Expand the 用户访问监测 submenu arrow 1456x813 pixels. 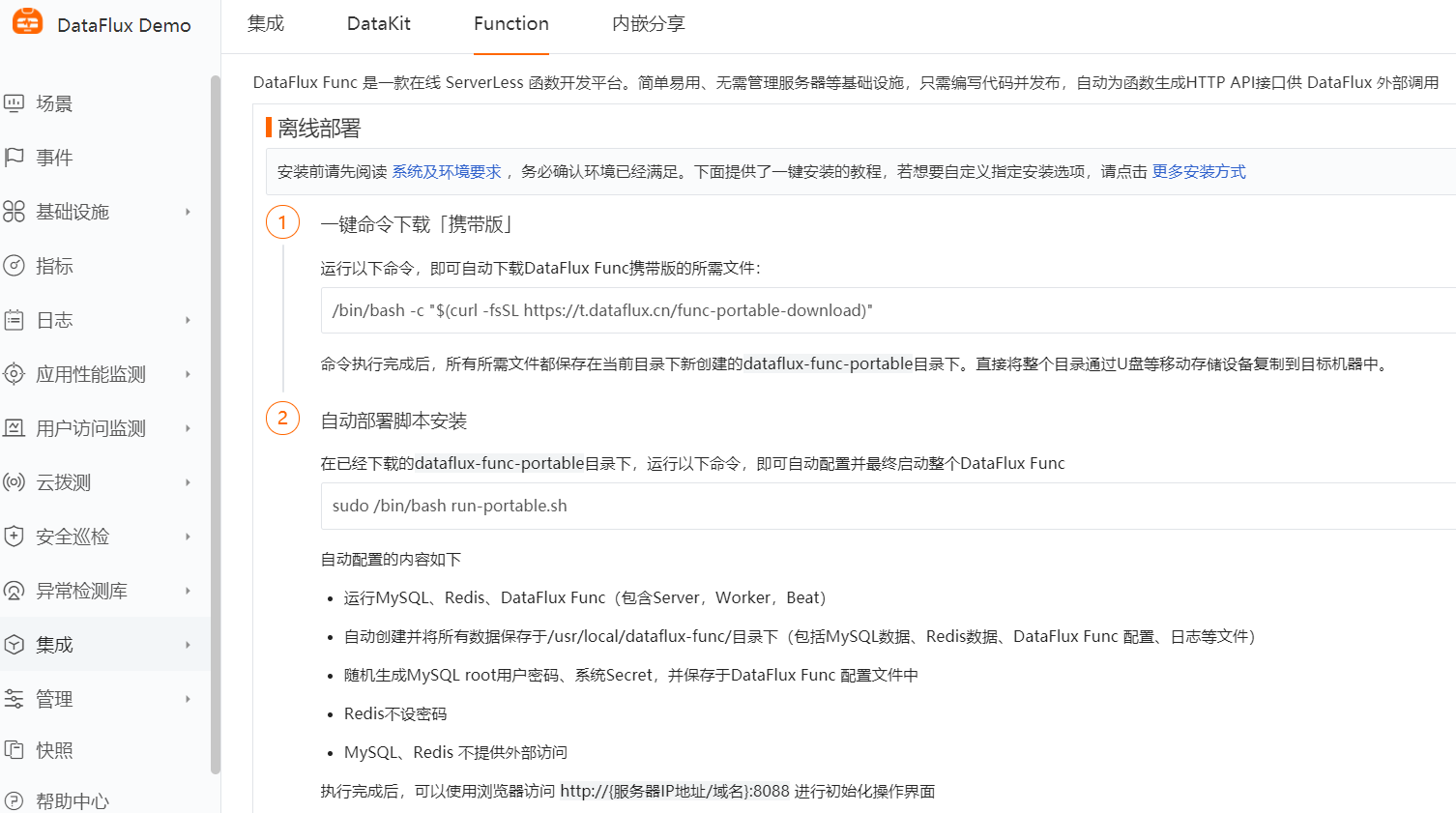[188, 428]
